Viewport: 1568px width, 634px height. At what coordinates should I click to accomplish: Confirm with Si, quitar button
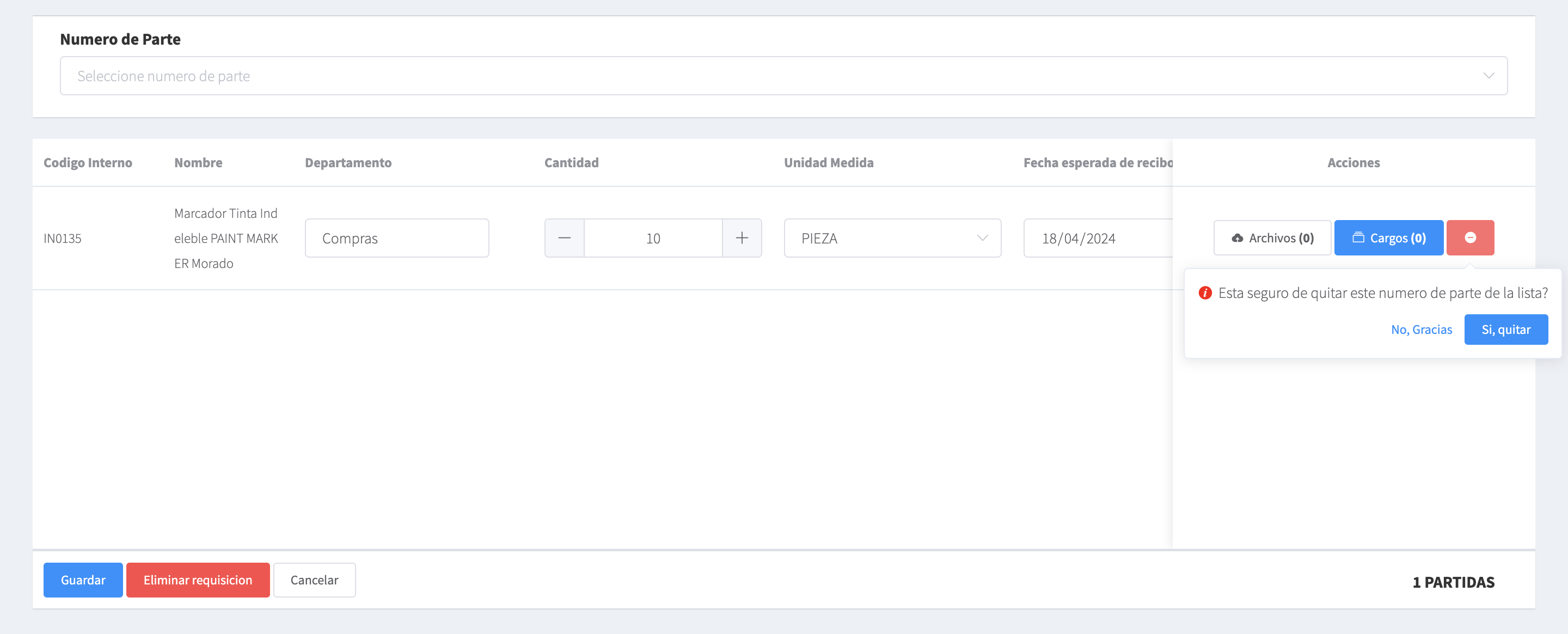click(x=1505, y=330)
